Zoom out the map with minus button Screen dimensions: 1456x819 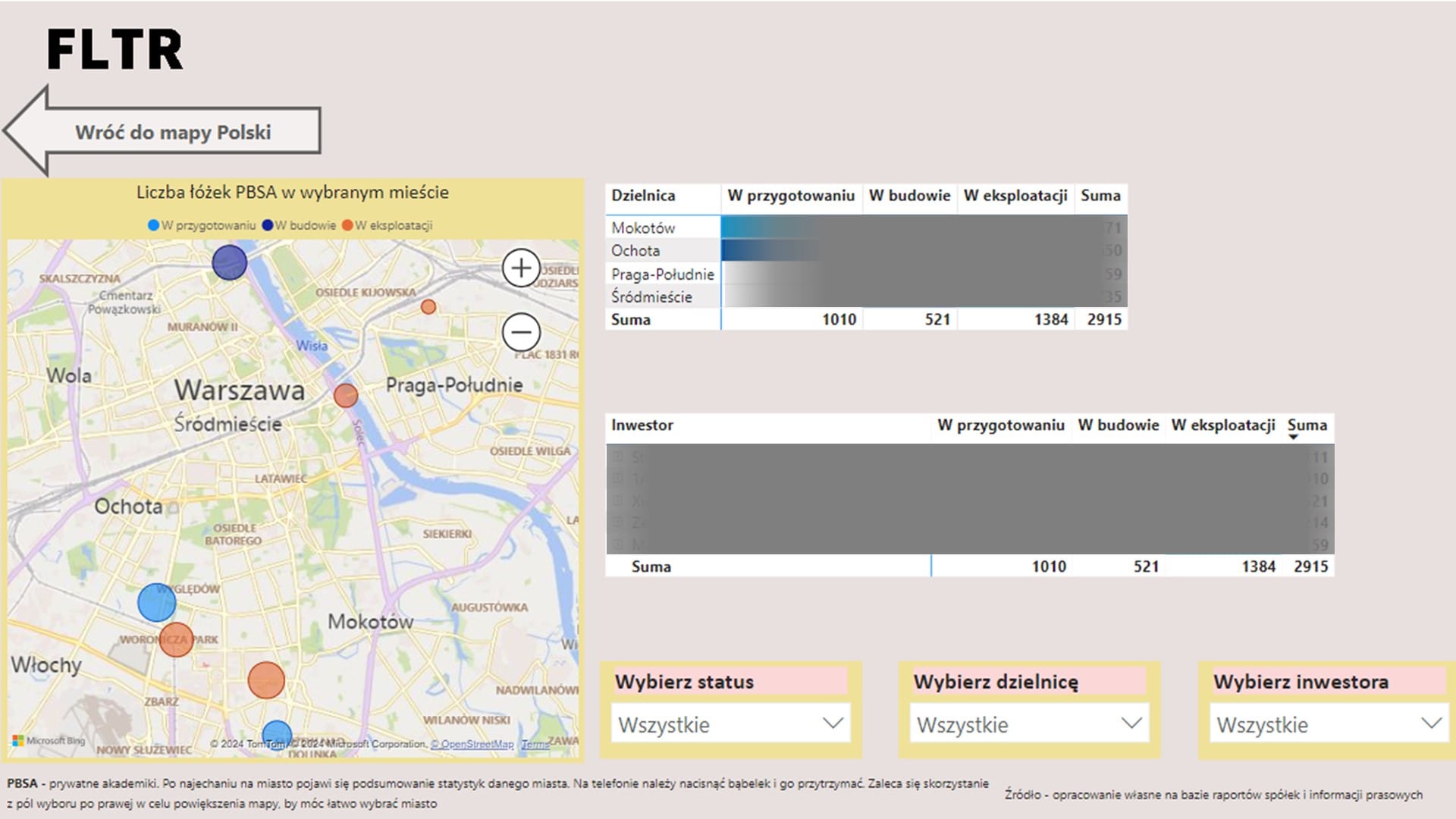coord(521,332)
